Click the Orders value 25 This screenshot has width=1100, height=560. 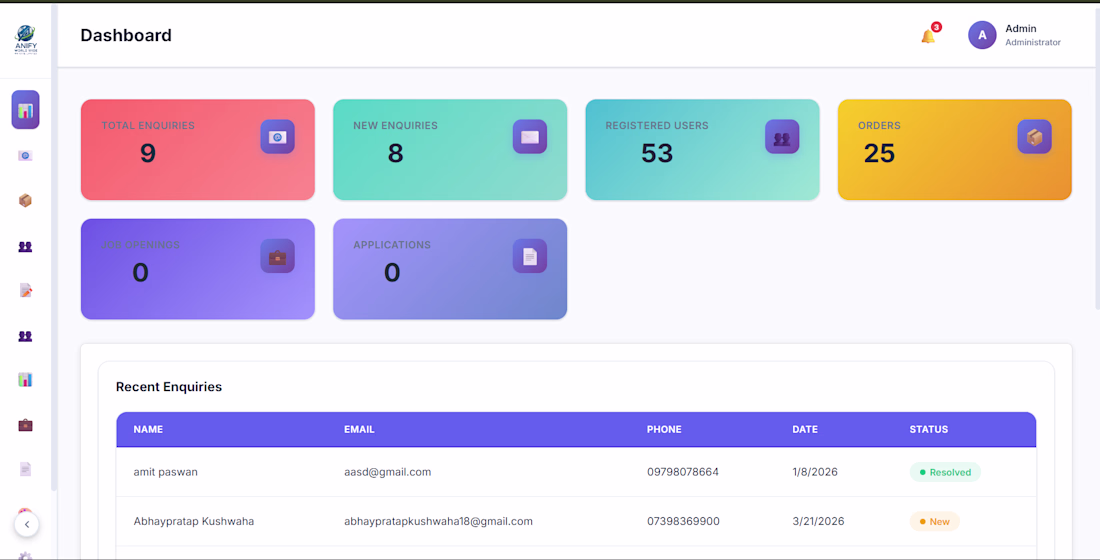point(879,153)
